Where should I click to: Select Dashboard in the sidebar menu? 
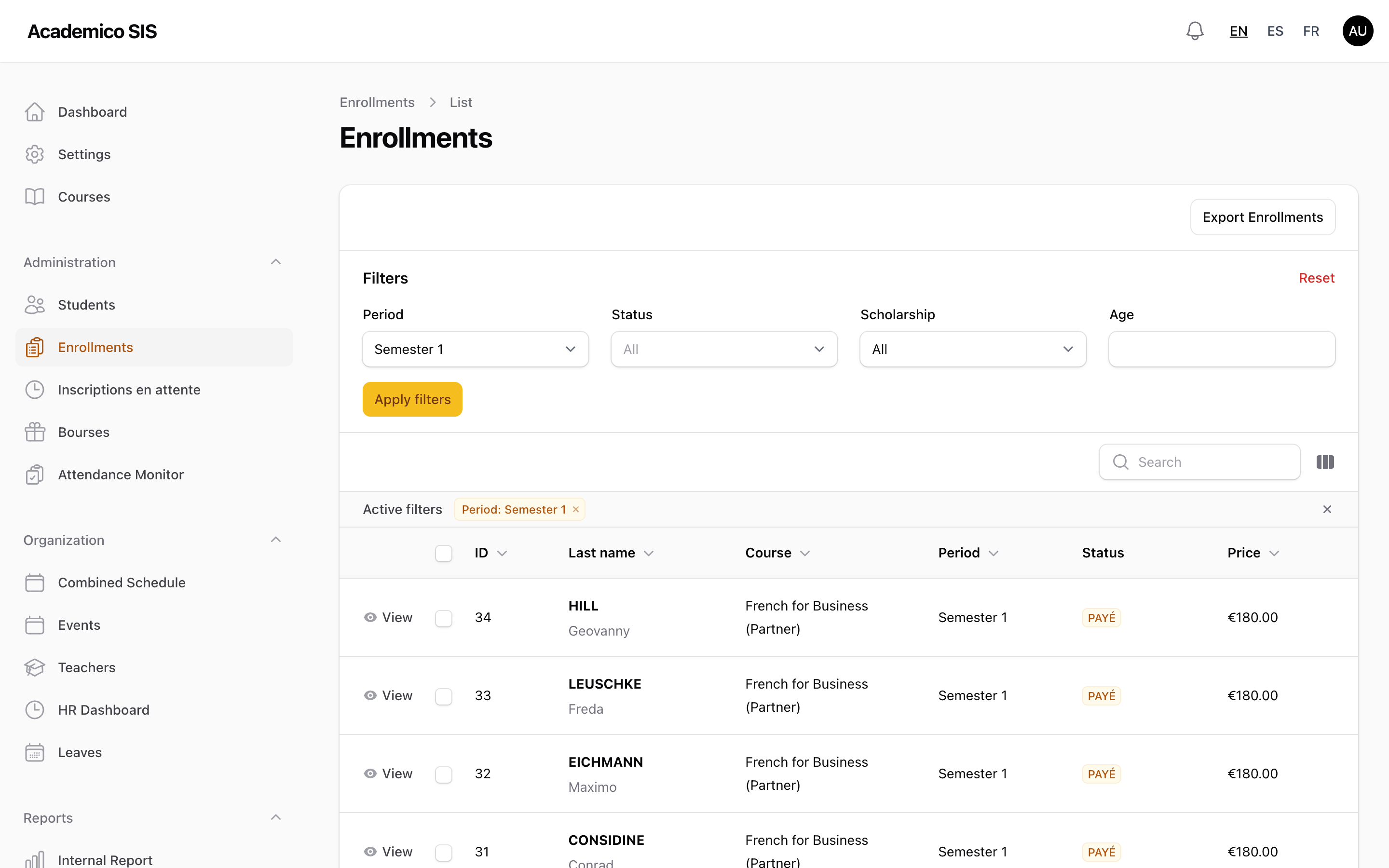pyautogui.click(x=92, y=111)
